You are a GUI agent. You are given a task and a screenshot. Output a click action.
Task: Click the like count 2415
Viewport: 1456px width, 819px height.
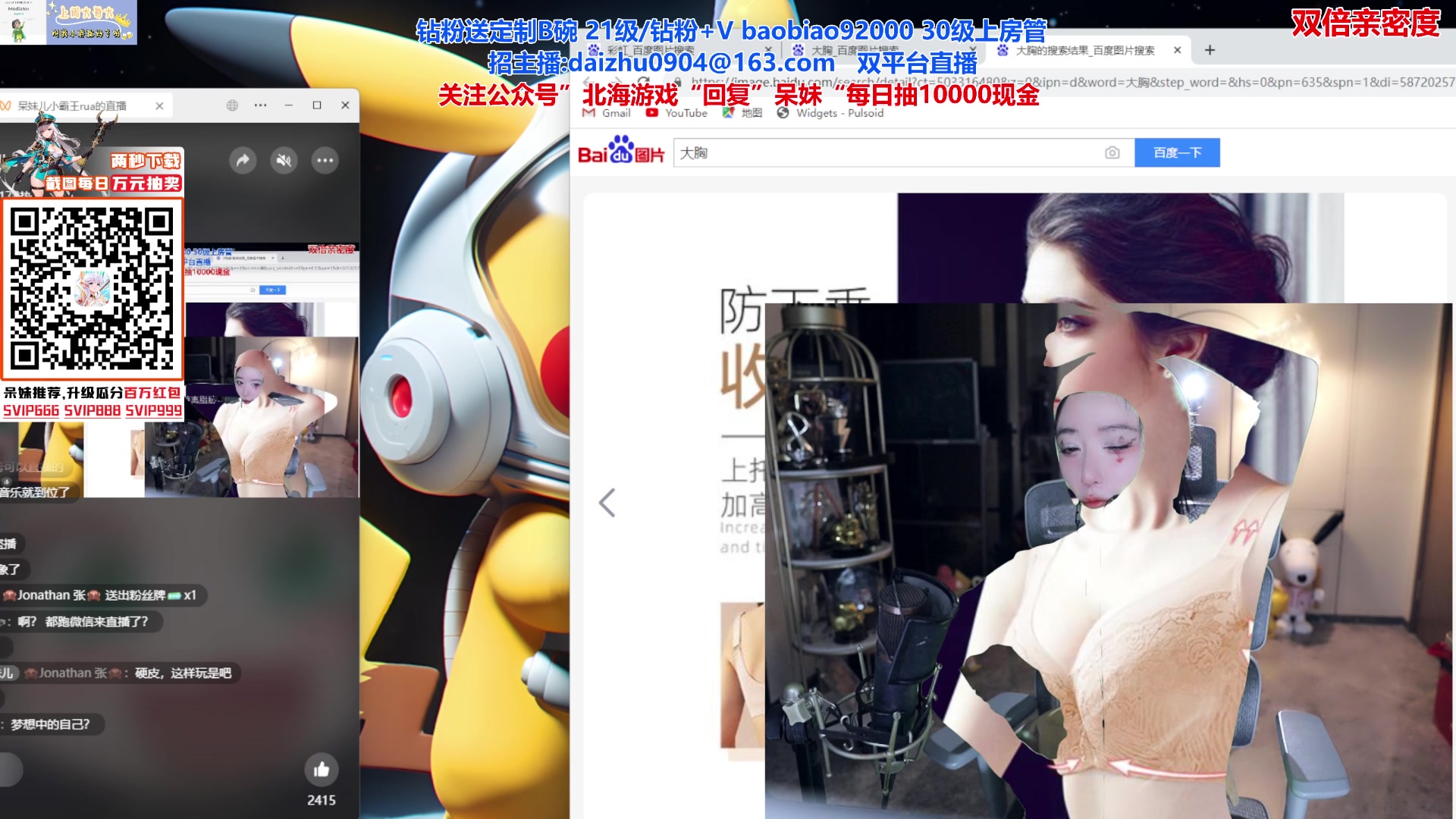click(x=322, y=800)
